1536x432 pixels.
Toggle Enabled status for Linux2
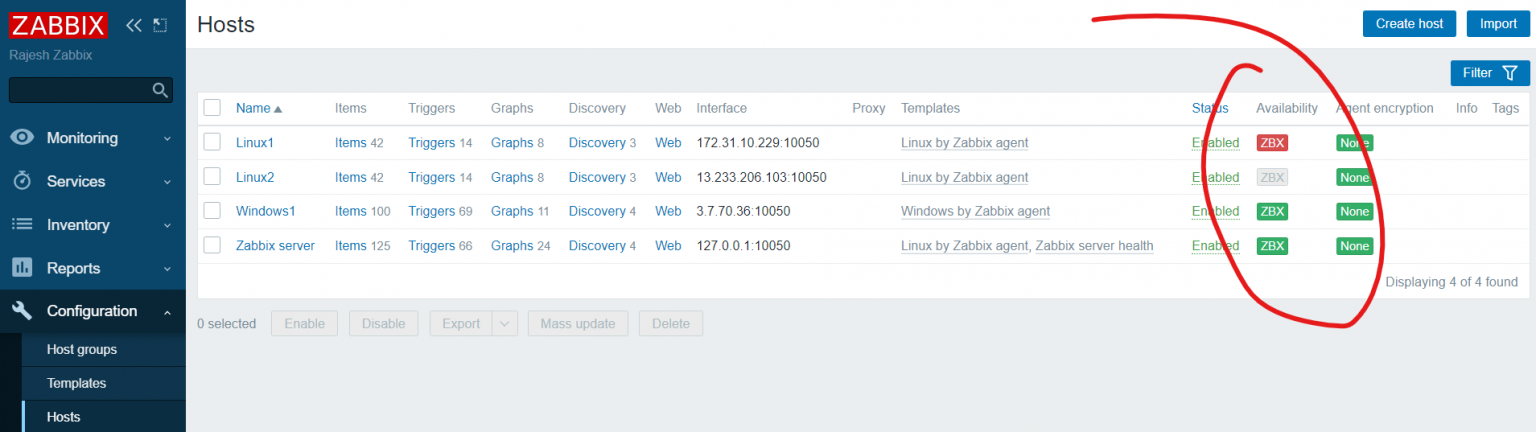1215,177
